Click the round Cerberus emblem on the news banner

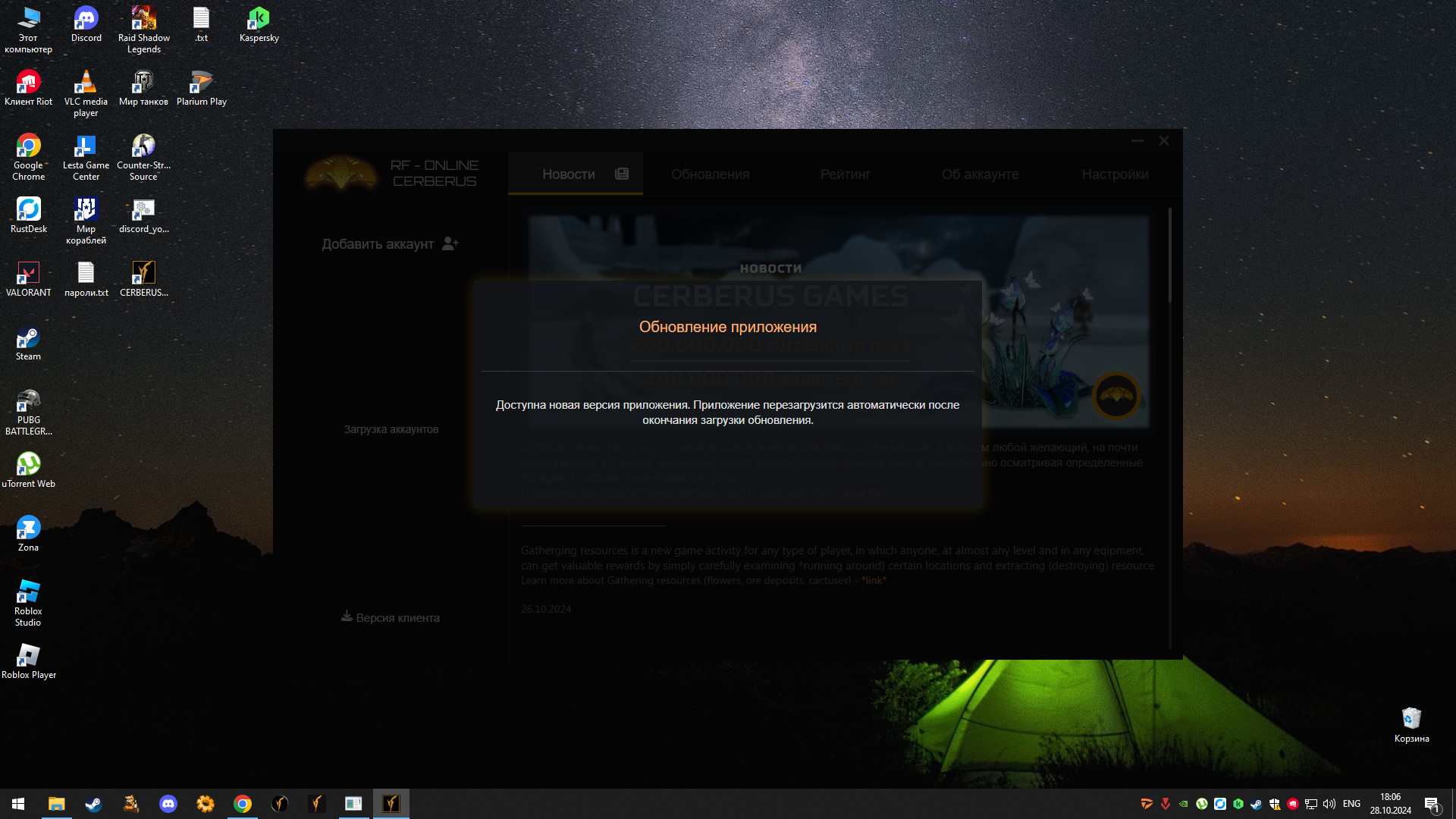click(1116, 395)
